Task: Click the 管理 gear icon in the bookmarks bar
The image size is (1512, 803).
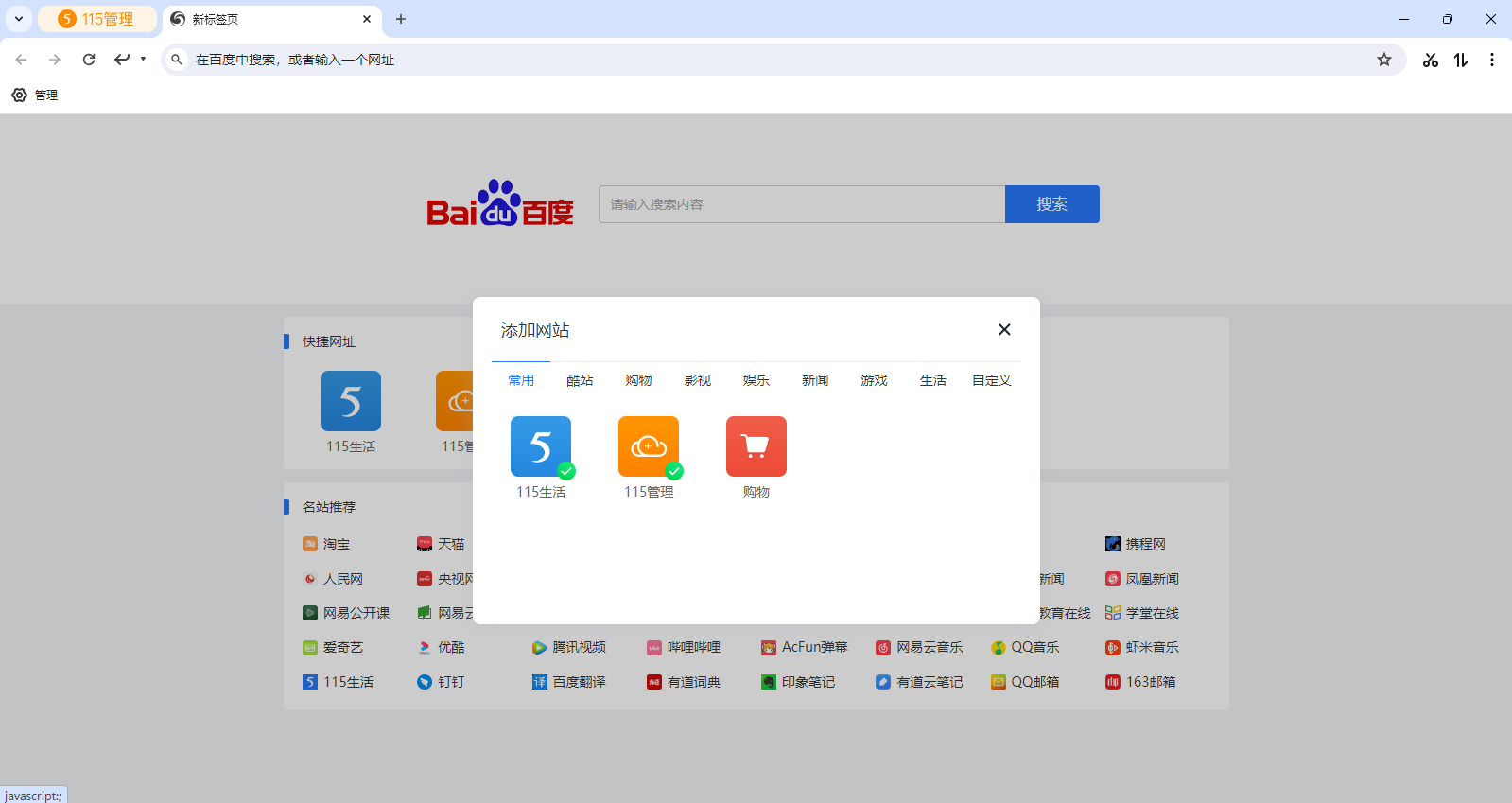Action: point(20,96)
